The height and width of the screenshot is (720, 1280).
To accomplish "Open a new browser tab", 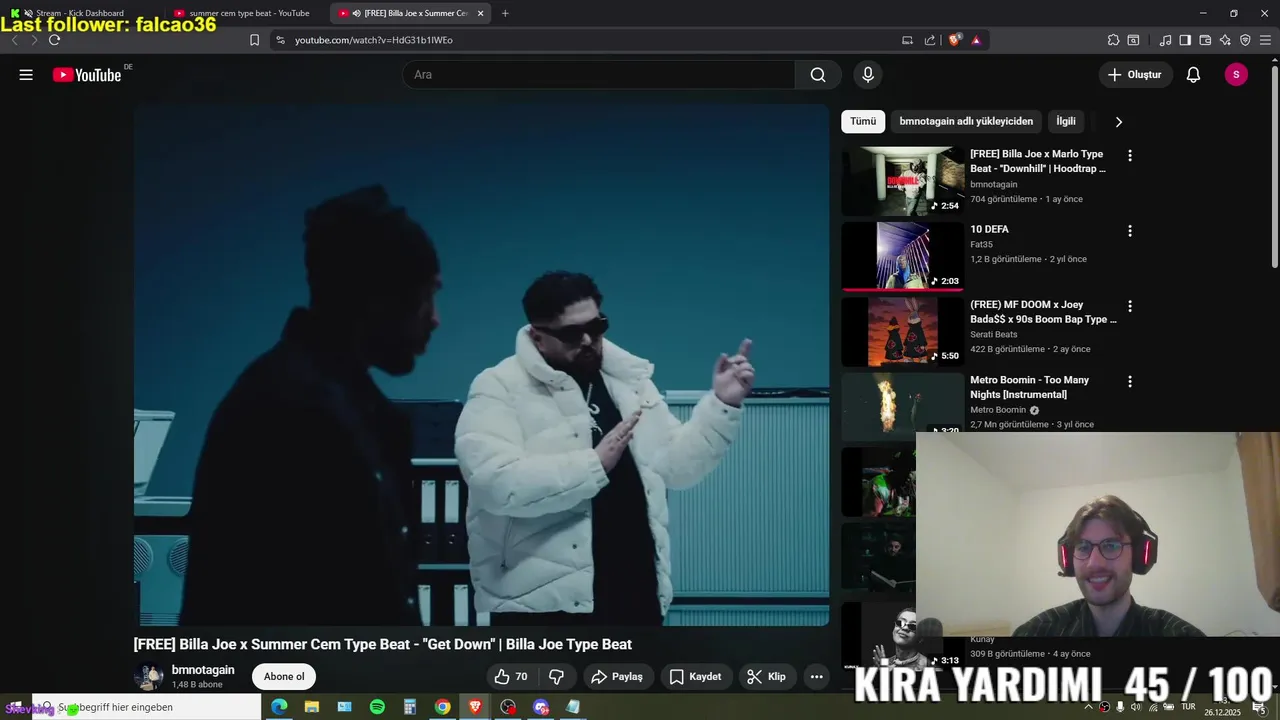I will pyautogui.click(x=505, y=13).
